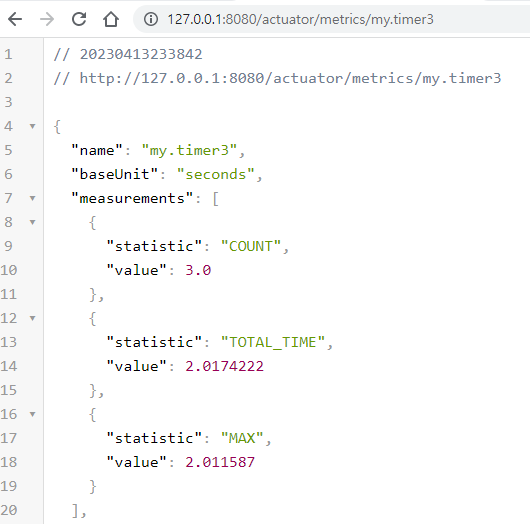Select the value 2.0174222
The height and width of the screenshot is (524, 530).
point(224,366)
